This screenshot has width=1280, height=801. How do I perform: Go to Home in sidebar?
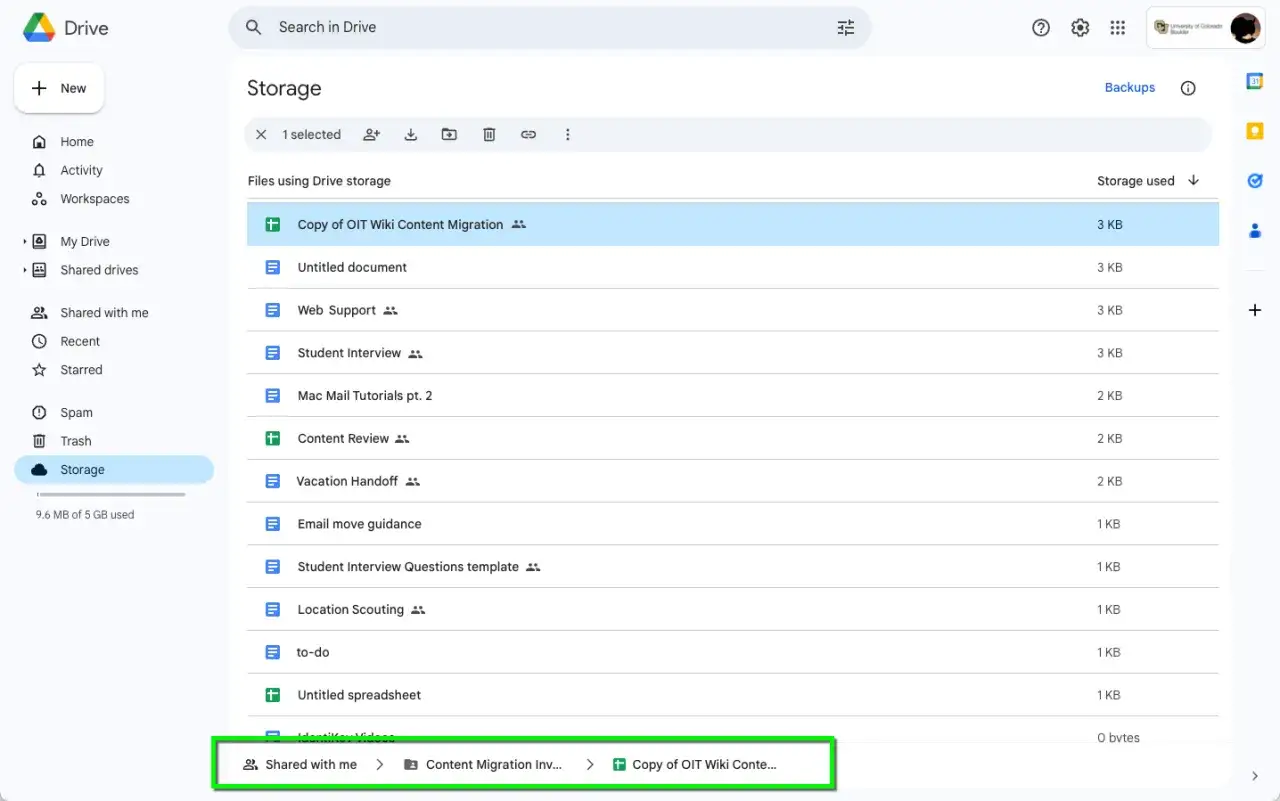[114, 142]
